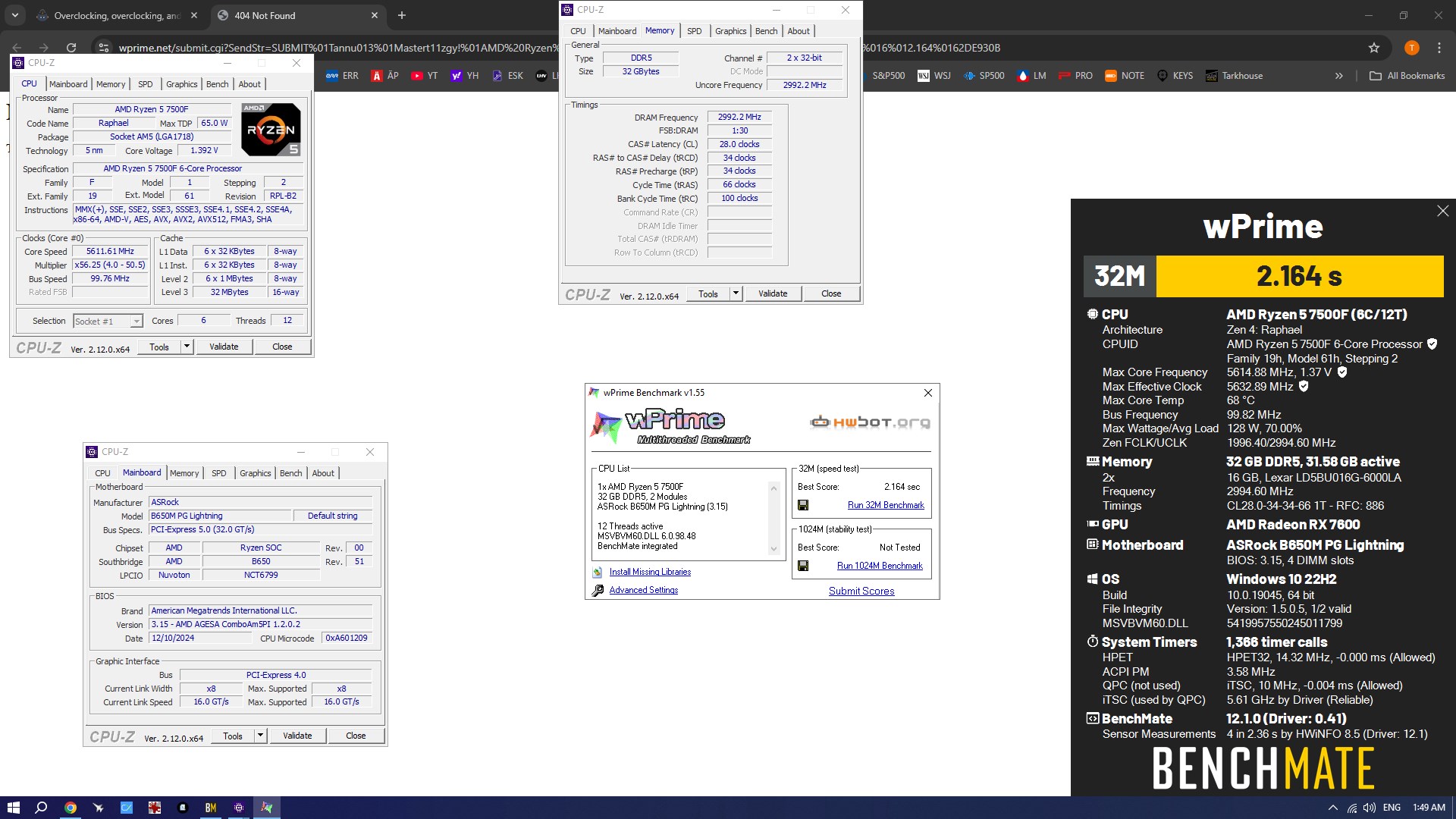Expand hidden bookmarks overflow chevron
The height and width of the screenshot is (819, 1456).
click(x=1339, y=76)
